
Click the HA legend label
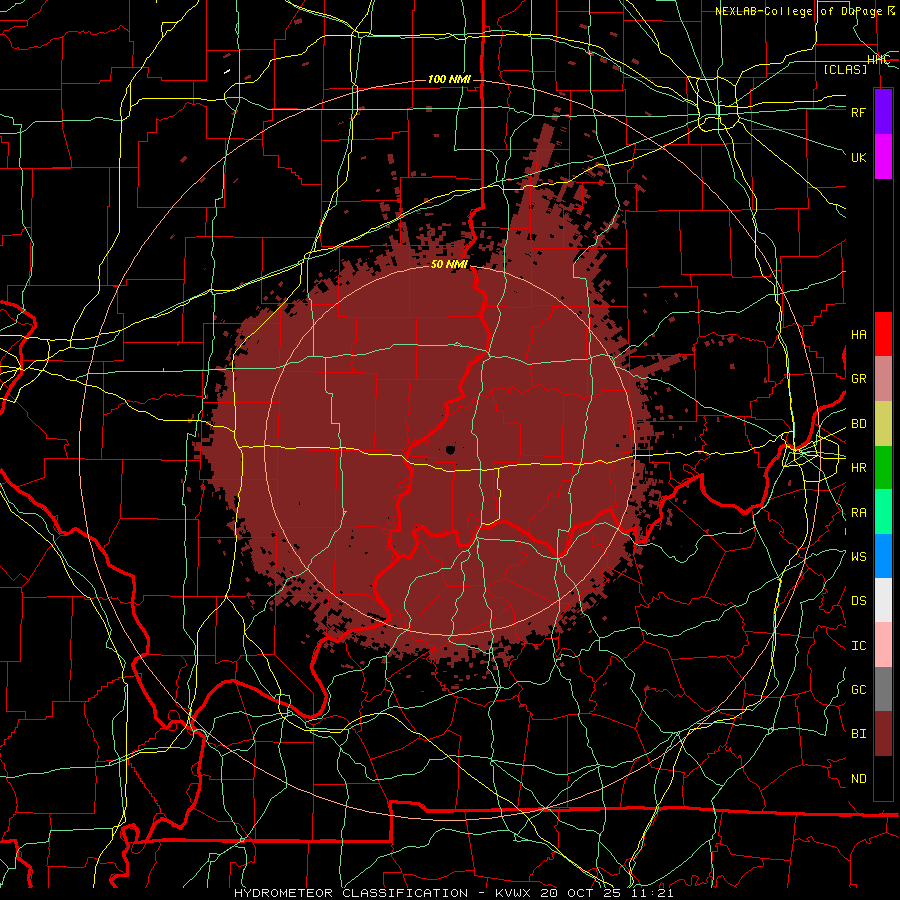click(x=858, y=335)
